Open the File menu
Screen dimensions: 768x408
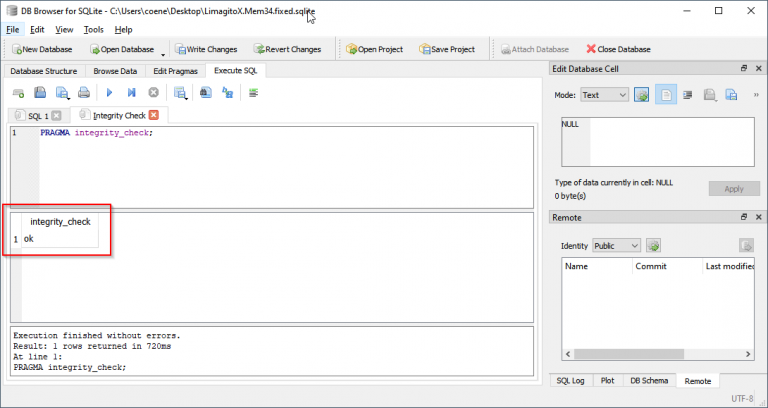tap(13, 30)
